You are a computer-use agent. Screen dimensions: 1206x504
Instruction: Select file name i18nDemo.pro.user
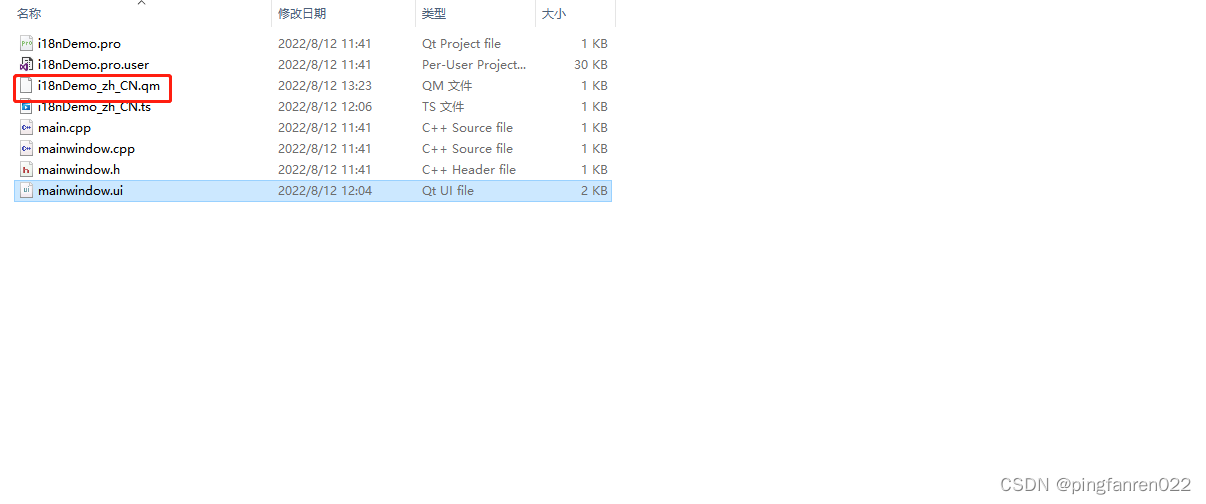93,65
